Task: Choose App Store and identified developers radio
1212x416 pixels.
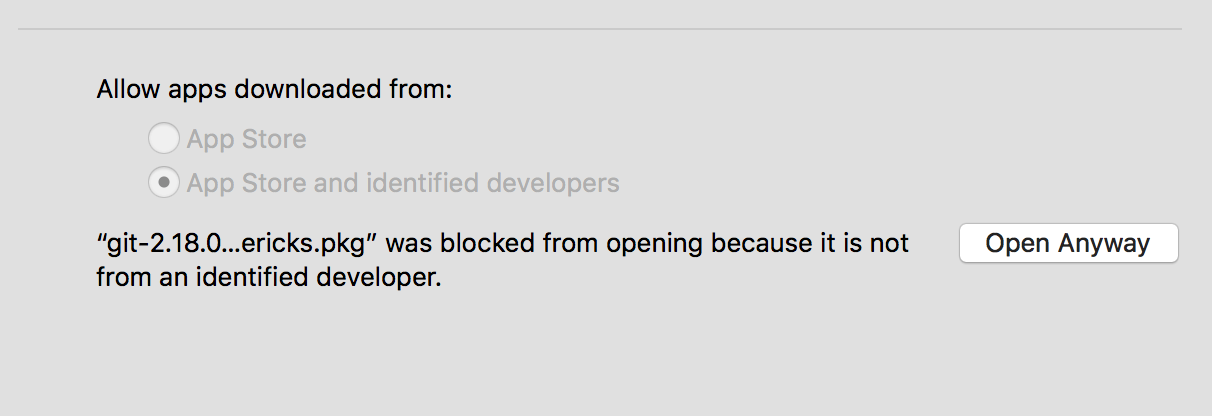Action: point(163,183)
